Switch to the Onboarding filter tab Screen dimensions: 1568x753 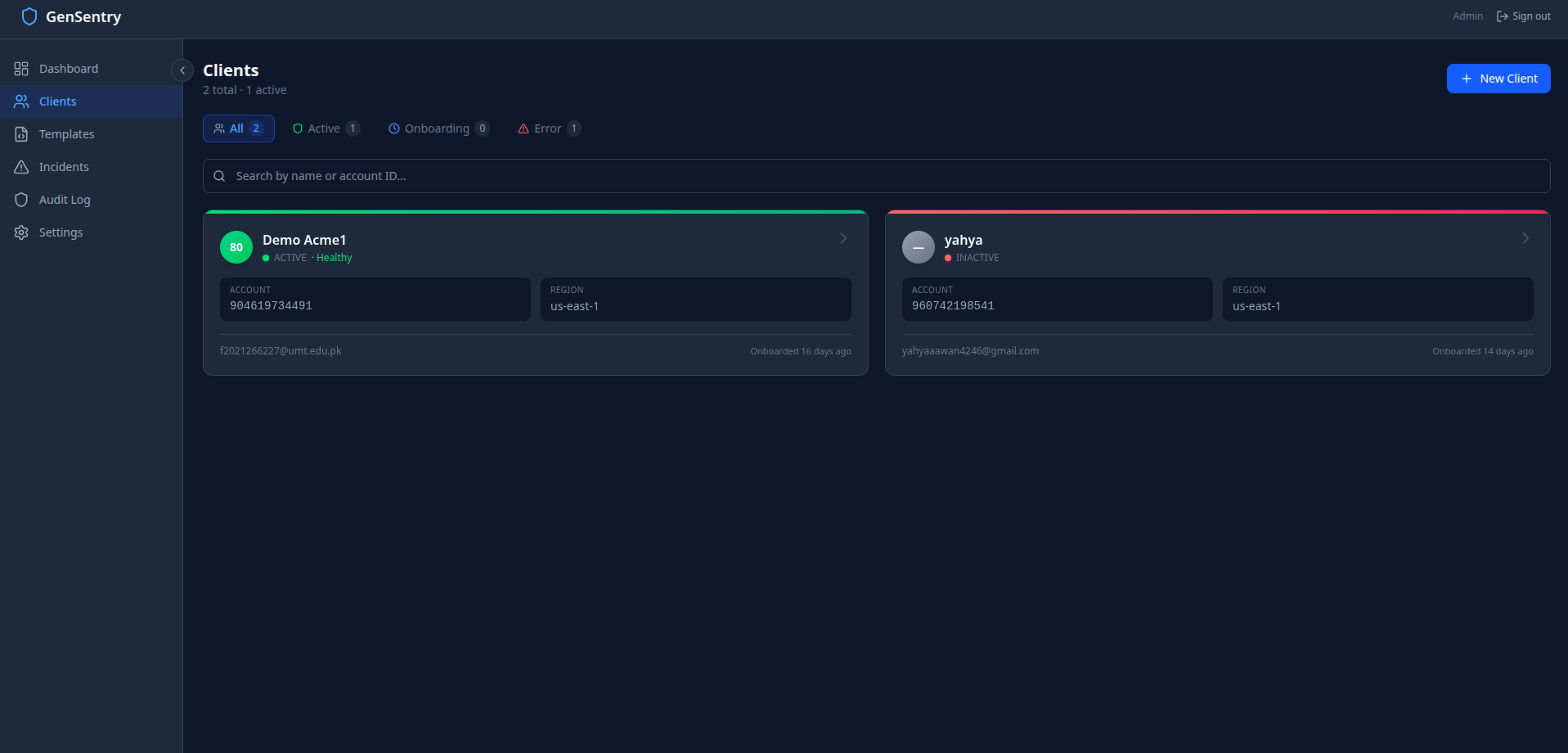(438, 129)
